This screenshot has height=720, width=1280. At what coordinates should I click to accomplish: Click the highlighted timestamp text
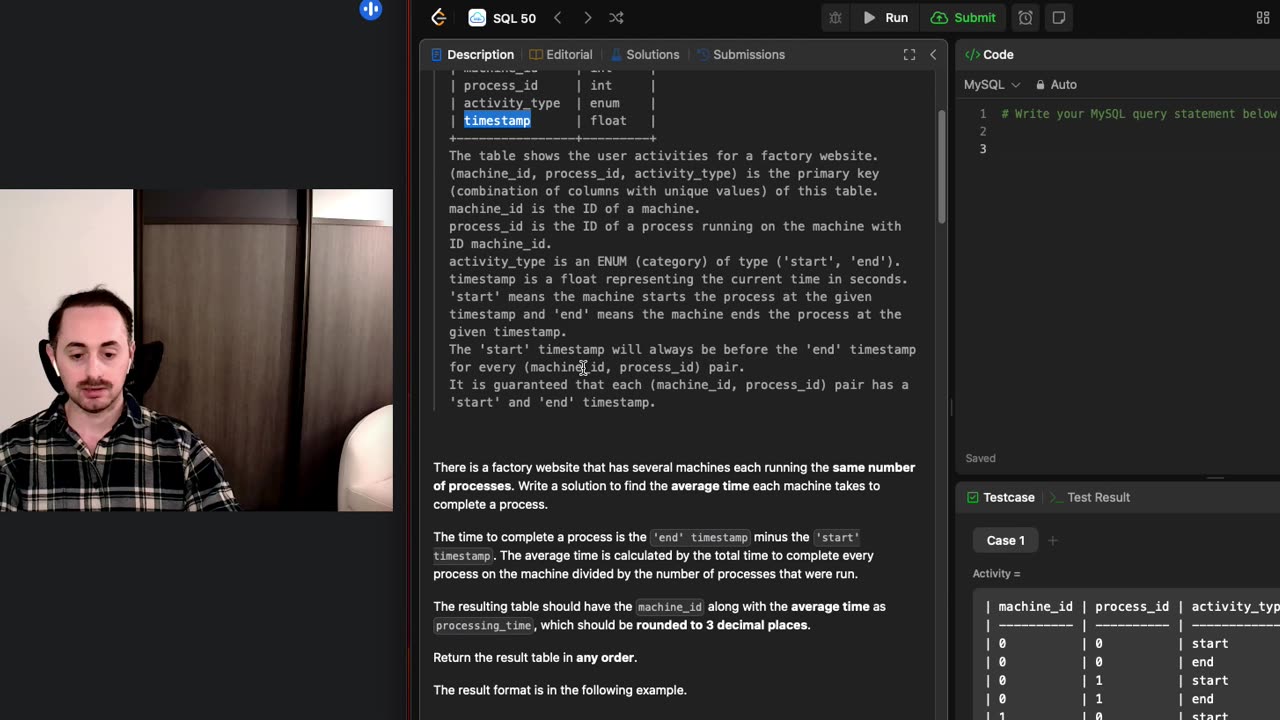(497, 121)
